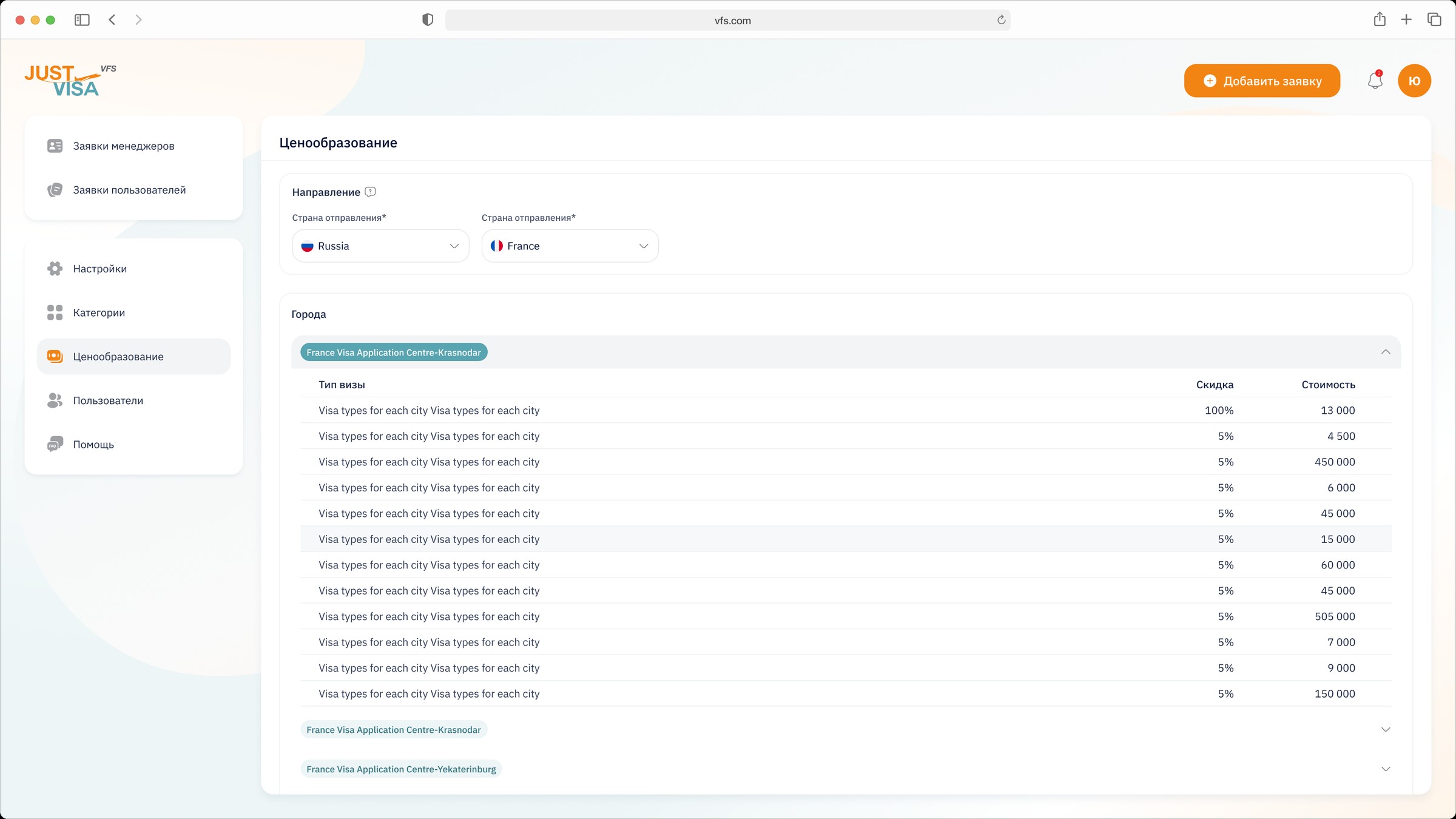Click the Russia flag icon

307,246
